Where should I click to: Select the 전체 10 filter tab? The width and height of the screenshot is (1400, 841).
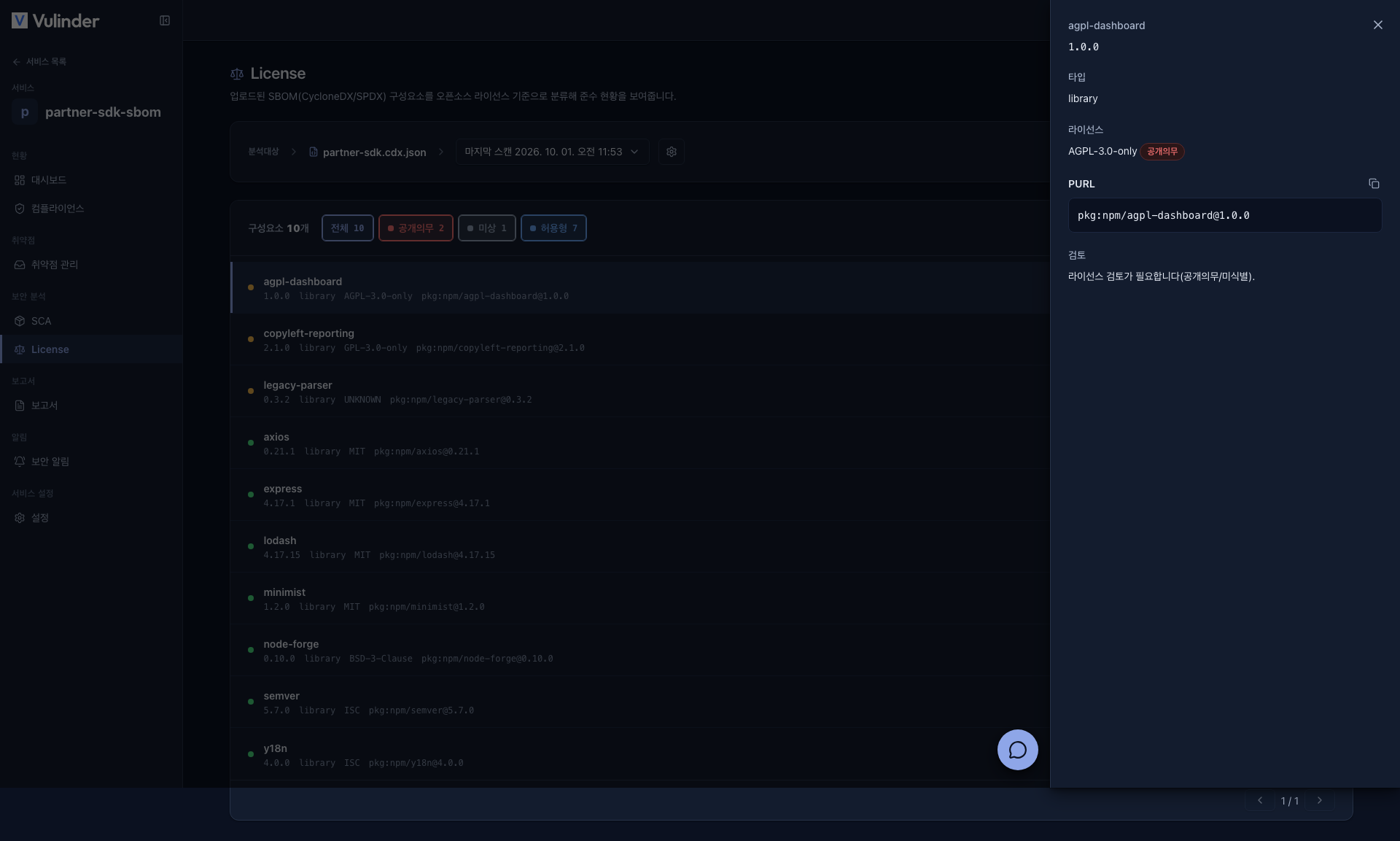[348, 228]
